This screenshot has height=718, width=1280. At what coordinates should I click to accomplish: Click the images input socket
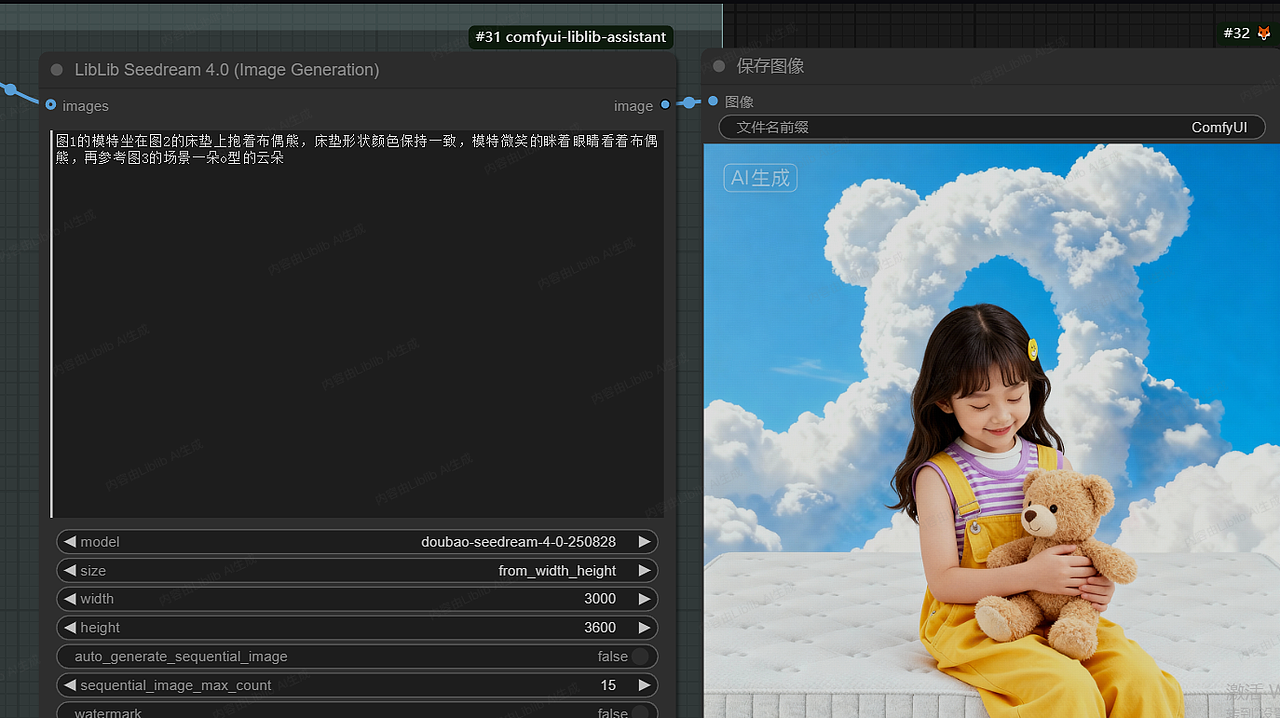coord(51,105)
